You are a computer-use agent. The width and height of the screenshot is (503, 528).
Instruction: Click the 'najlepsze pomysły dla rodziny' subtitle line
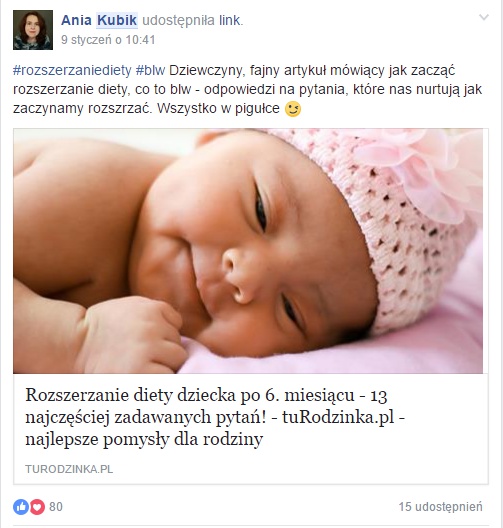tap(144, 439)
